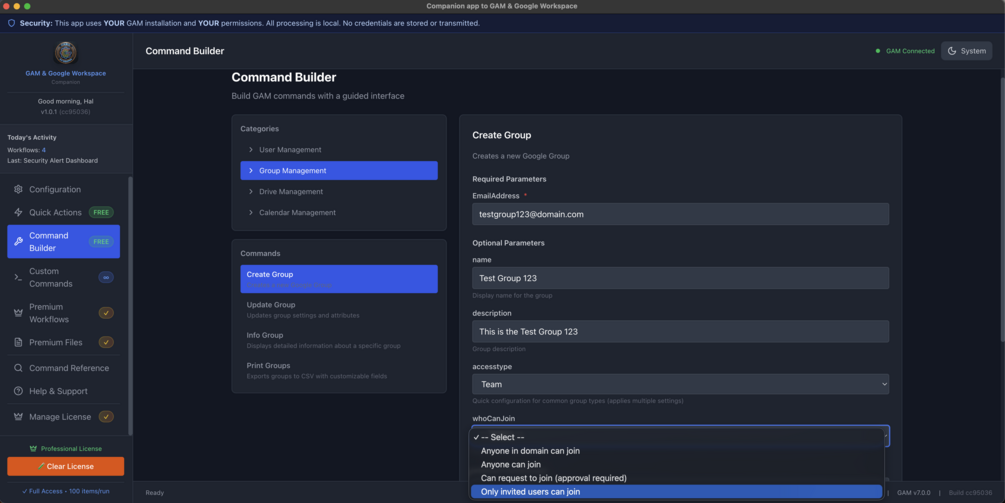Click the EmailAddress input field
Image resolution: width=1005 pixels, height=503 pixels.
click(680, 214)
